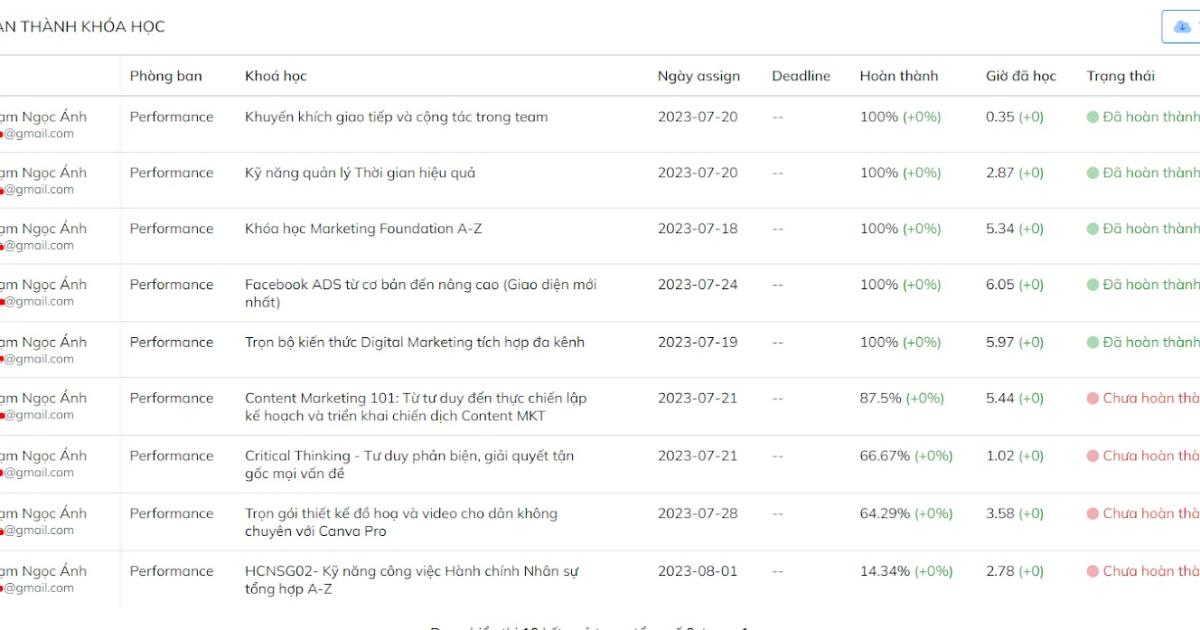Click the 2023-08-01 assign date cell

tap(697, 572)
